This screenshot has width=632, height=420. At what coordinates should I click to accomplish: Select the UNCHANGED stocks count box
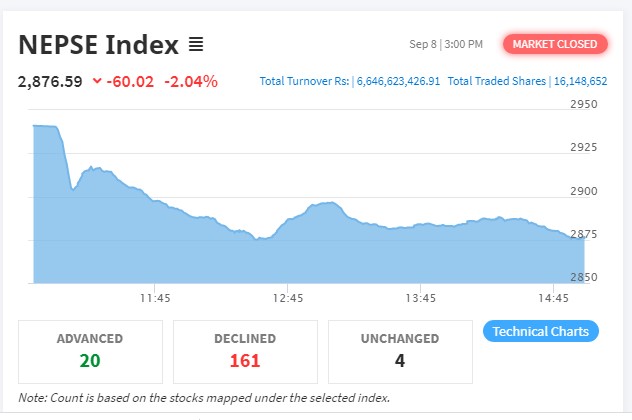(x=399, y=351)
